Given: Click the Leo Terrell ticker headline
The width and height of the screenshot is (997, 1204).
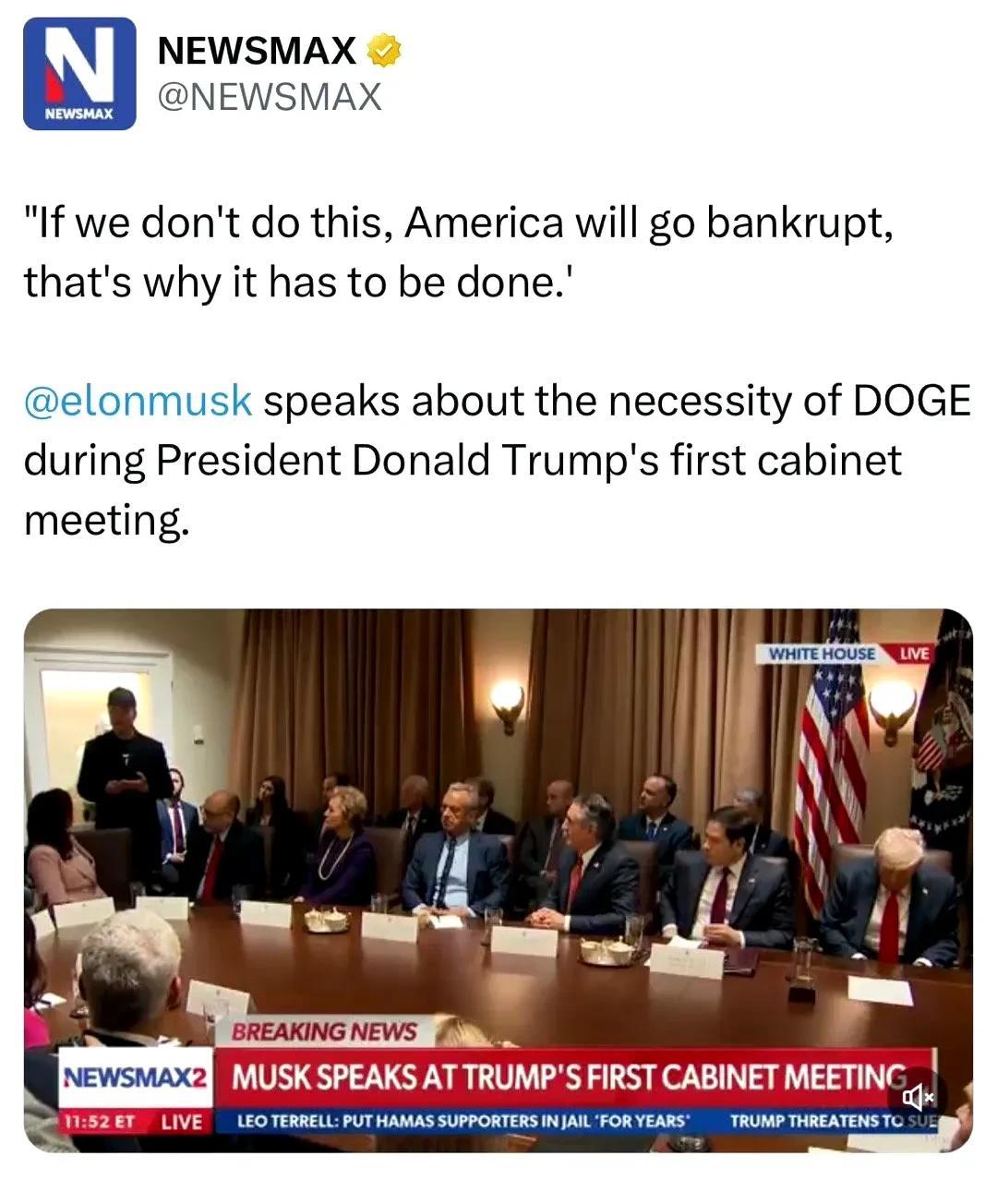Looking at the screenshot, I should click(x=464, y=1121).
